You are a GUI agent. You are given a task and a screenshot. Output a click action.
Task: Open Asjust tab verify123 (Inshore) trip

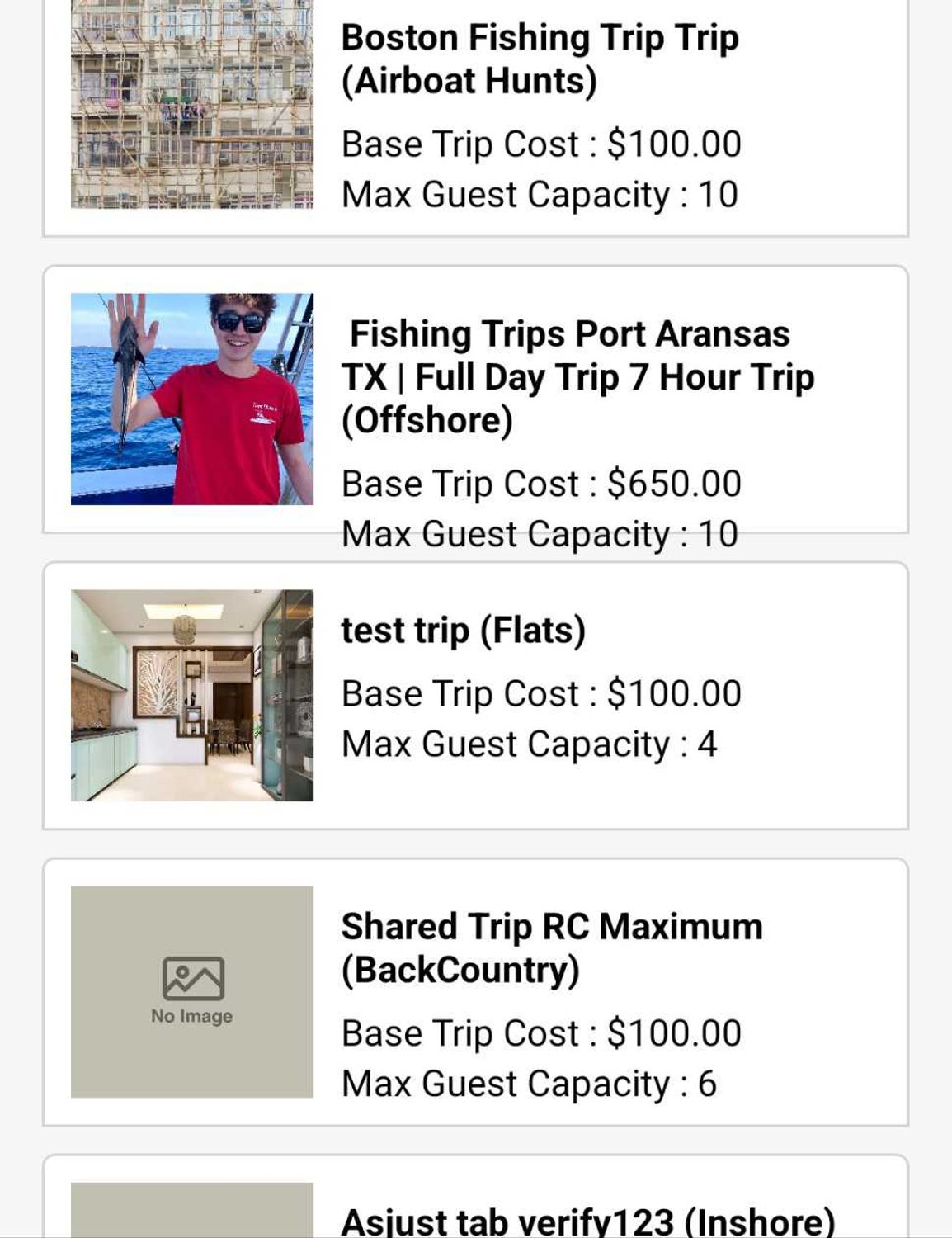pyautogui.click(x=587, y=1221)
